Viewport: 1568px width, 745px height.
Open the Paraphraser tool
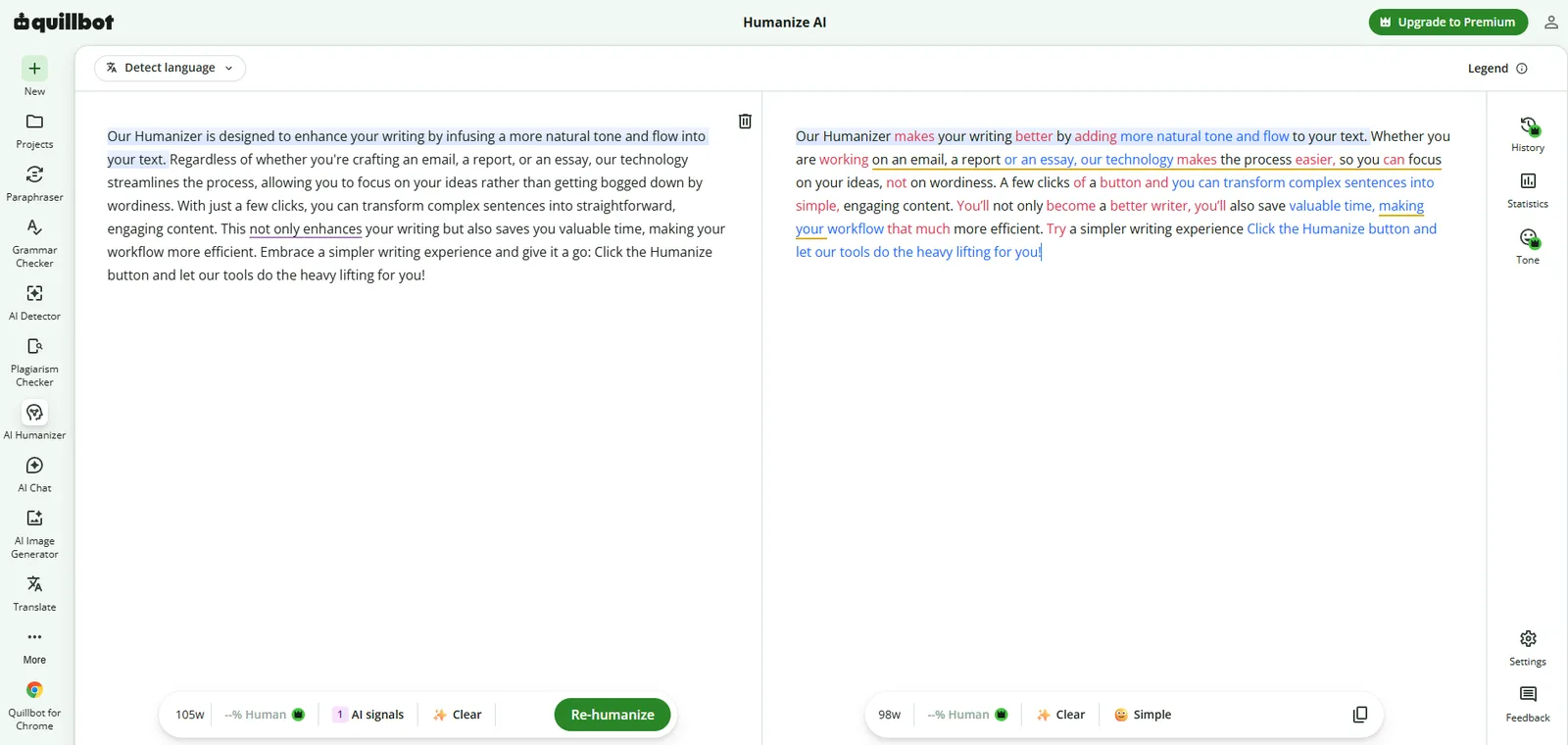coord(34,183)
